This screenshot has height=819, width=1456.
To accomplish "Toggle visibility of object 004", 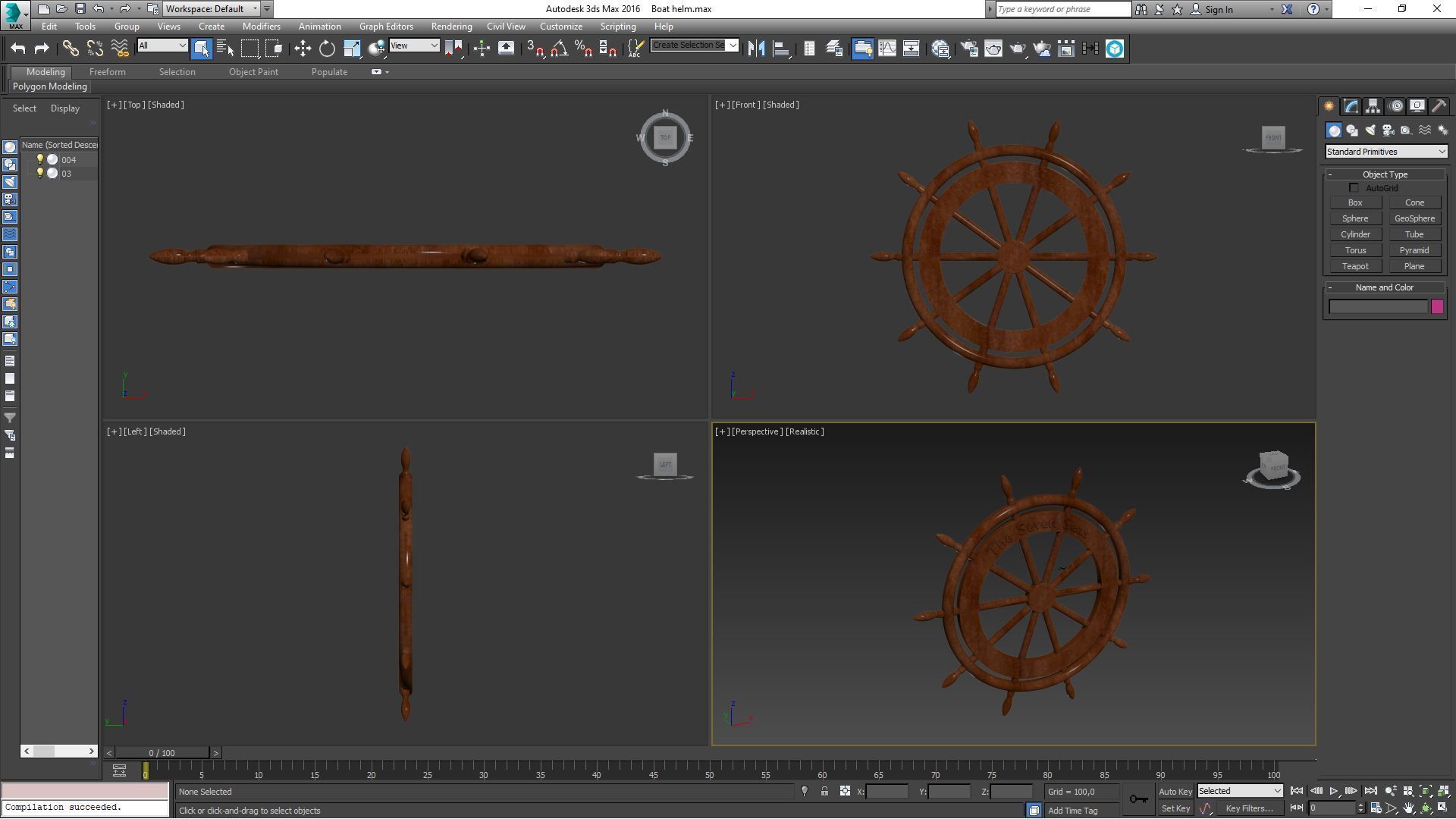I will [x=40, y=160].
